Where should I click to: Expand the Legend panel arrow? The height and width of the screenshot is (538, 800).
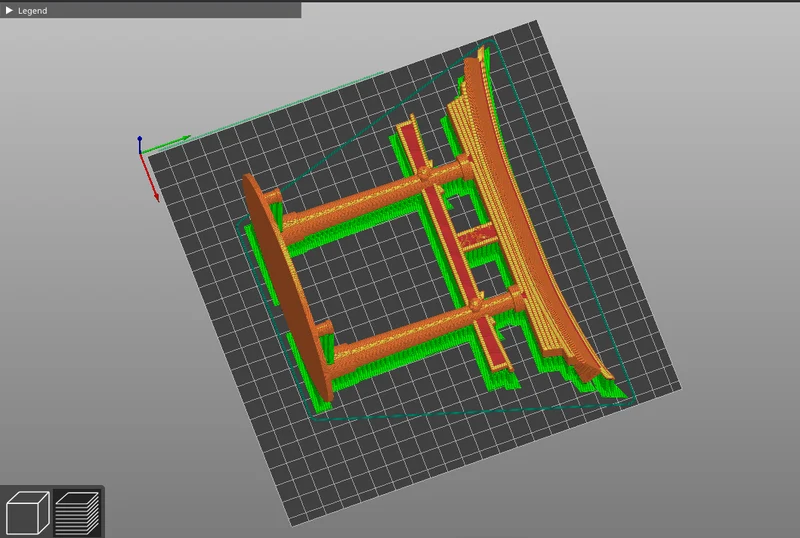9,10
